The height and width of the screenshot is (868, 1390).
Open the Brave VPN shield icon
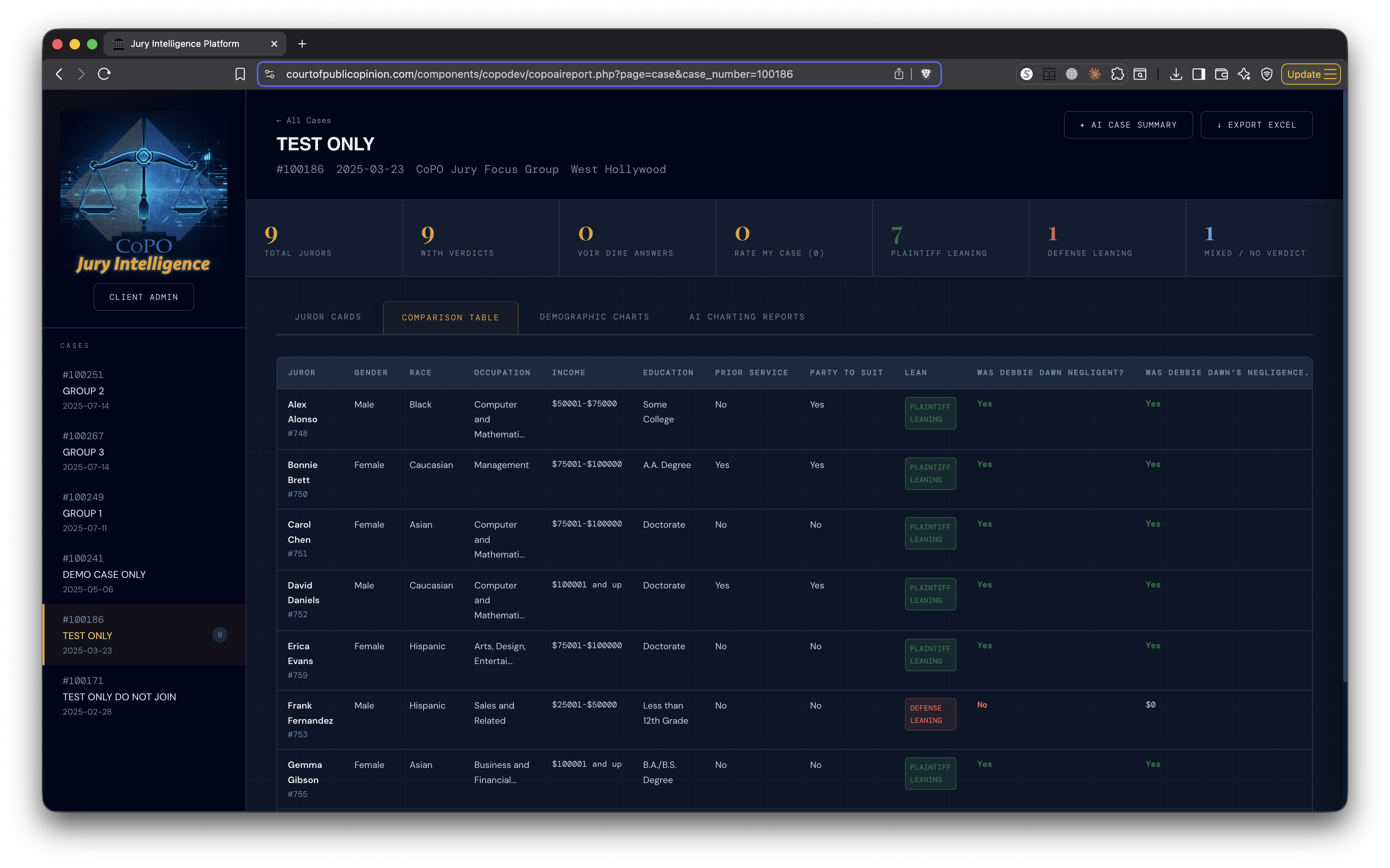[x=1266, y=74]
